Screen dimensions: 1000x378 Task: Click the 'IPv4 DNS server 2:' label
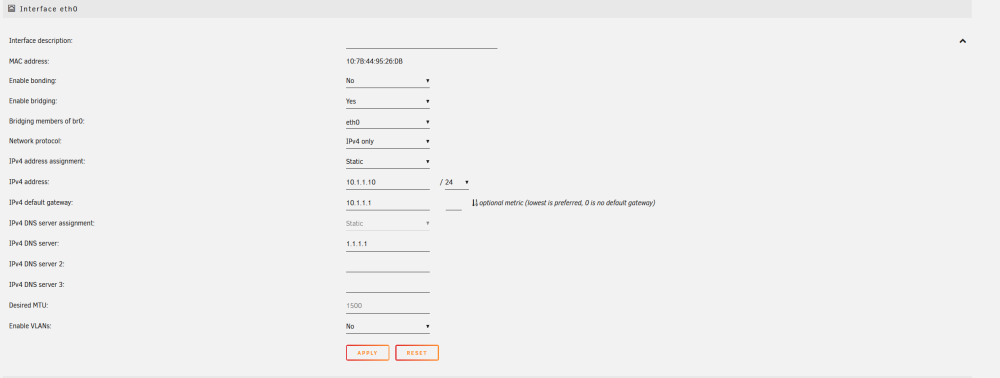tap(37, 264)
